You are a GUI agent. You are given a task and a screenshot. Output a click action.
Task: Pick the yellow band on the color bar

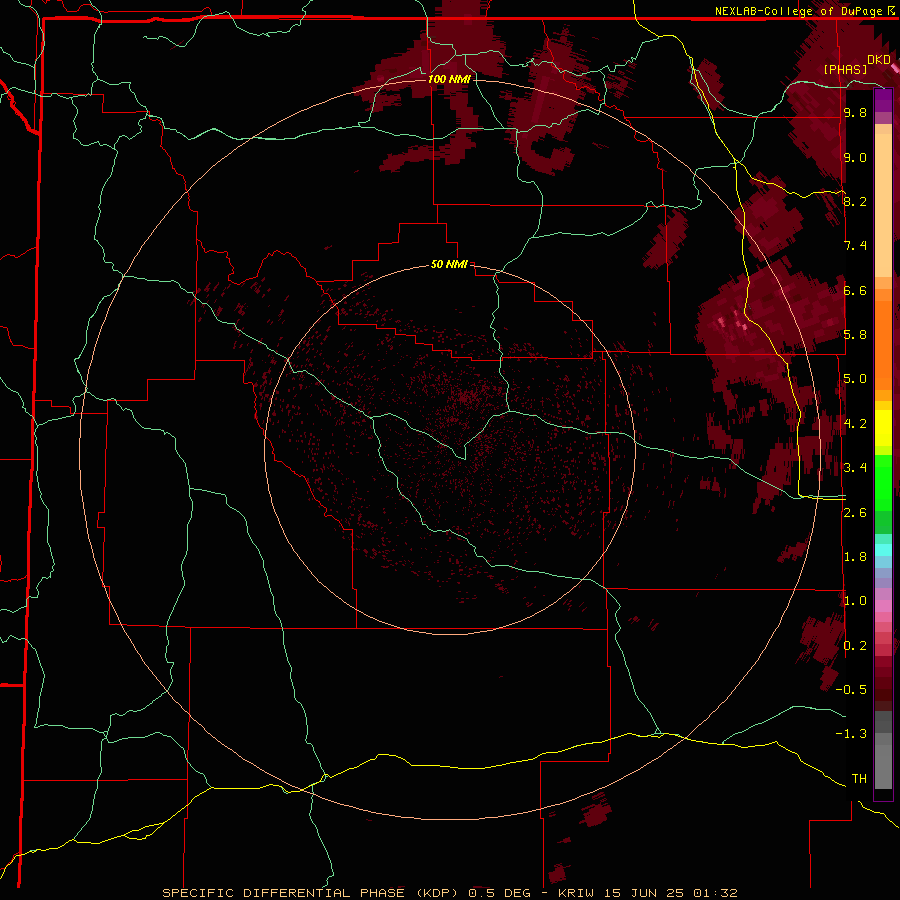click(x=883, y=428)
